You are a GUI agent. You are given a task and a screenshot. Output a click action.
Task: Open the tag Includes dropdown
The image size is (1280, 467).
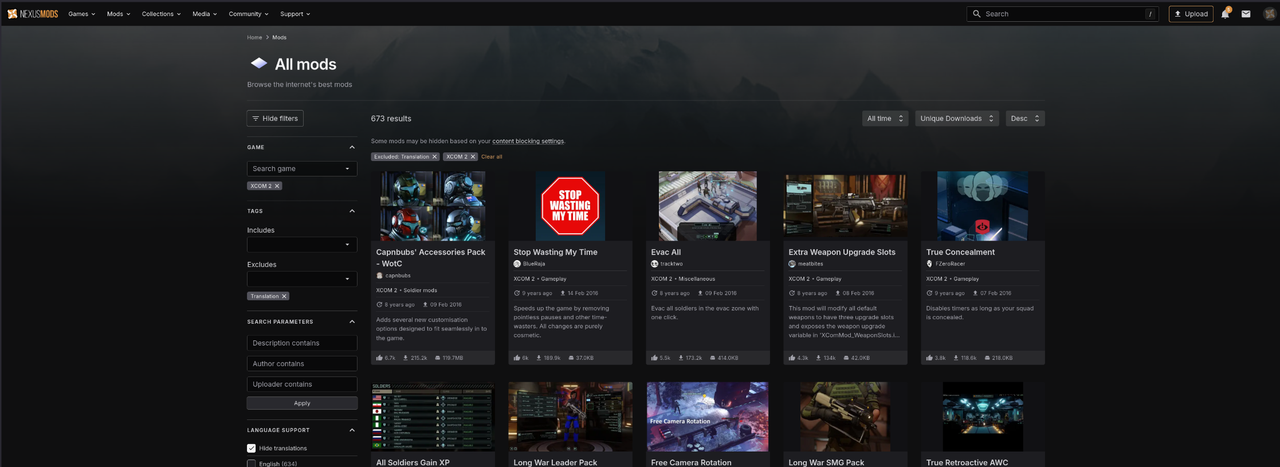[x=302, y=244]
